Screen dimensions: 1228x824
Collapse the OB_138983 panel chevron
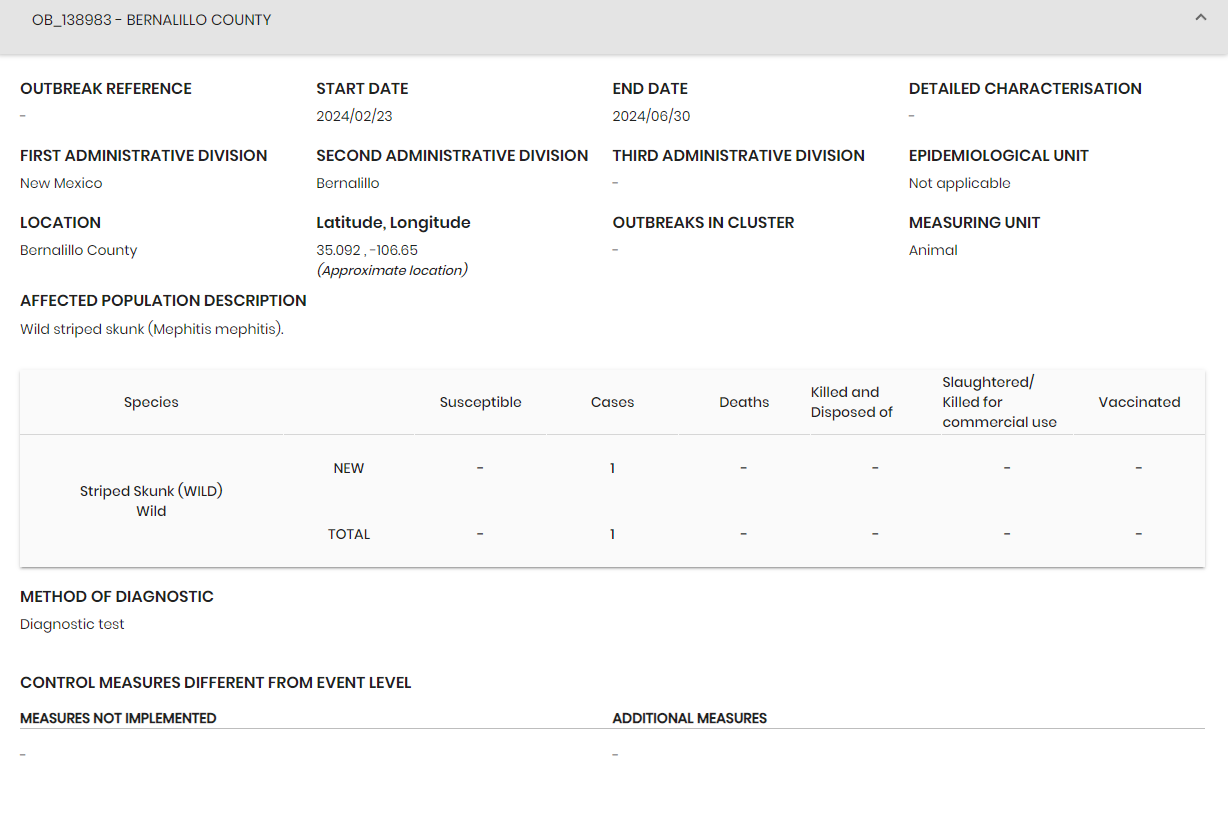click(x=1201, y=18)
